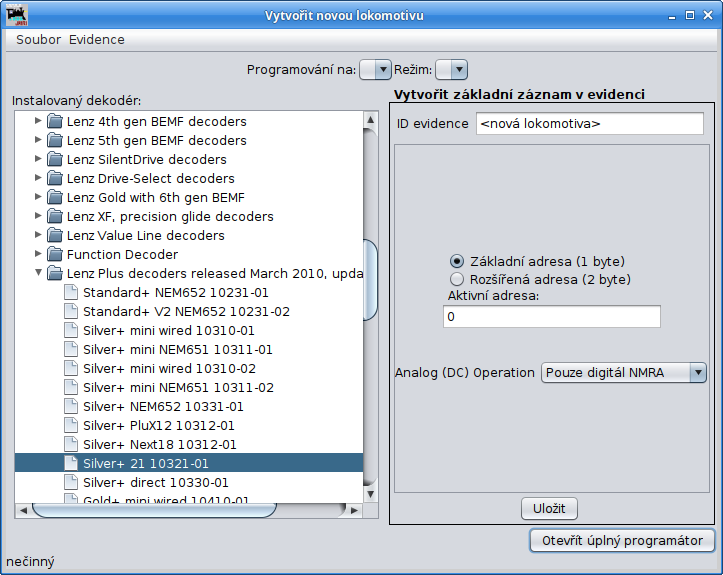Open the Soubor menu

click(38, 39)
